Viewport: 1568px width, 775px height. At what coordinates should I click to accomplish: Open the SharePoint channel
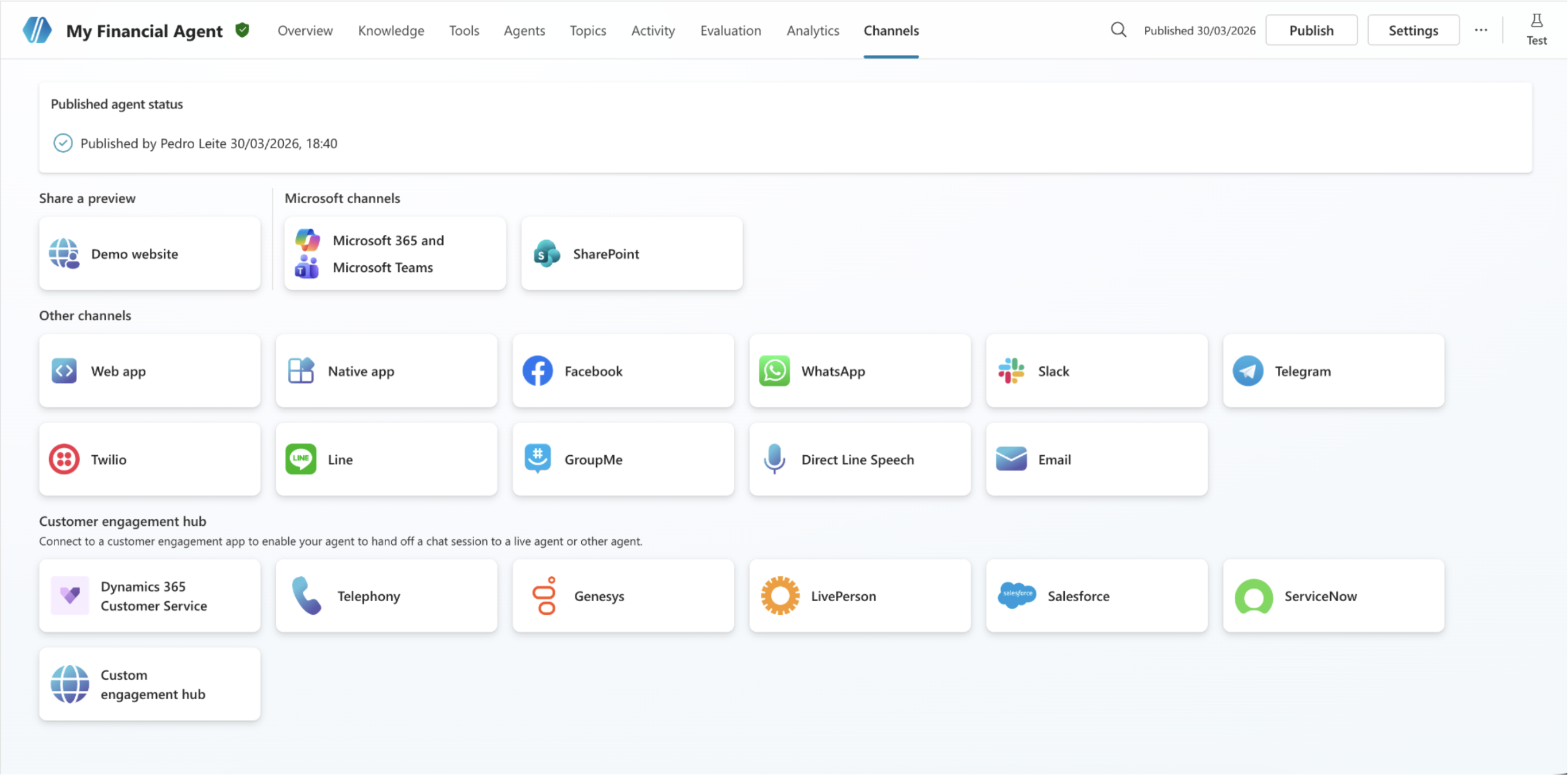coord(632,254)
